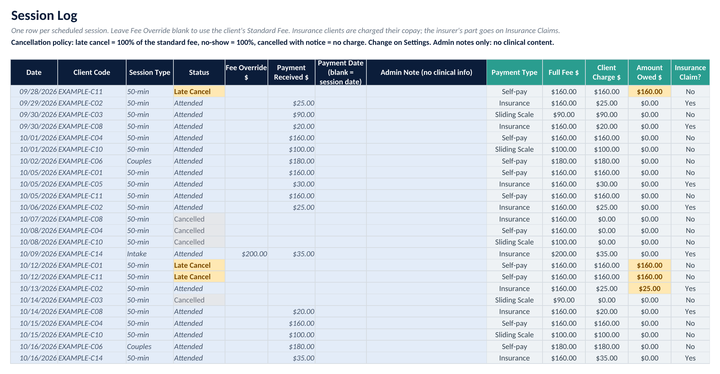Image resolution: width=720 pixels, height=374 pixels.
Task: Click empty Fee Override cell on 10/13/2026 row
Action: tap(246, 289)
